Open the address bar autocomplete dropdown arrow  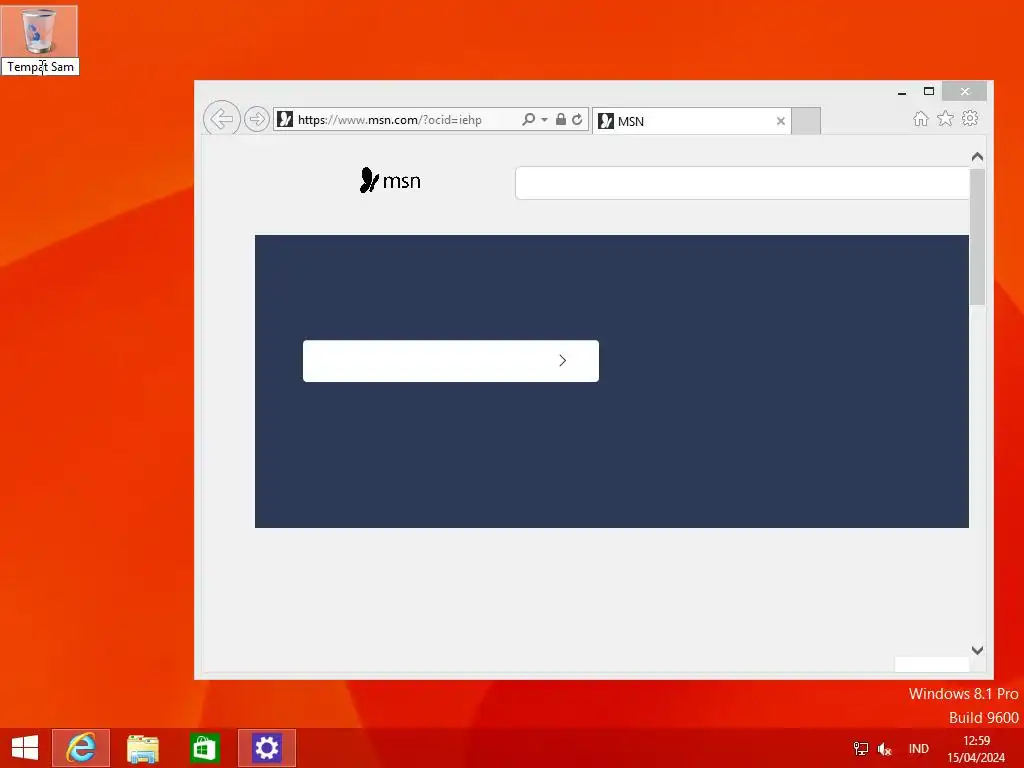click(544, 120)
